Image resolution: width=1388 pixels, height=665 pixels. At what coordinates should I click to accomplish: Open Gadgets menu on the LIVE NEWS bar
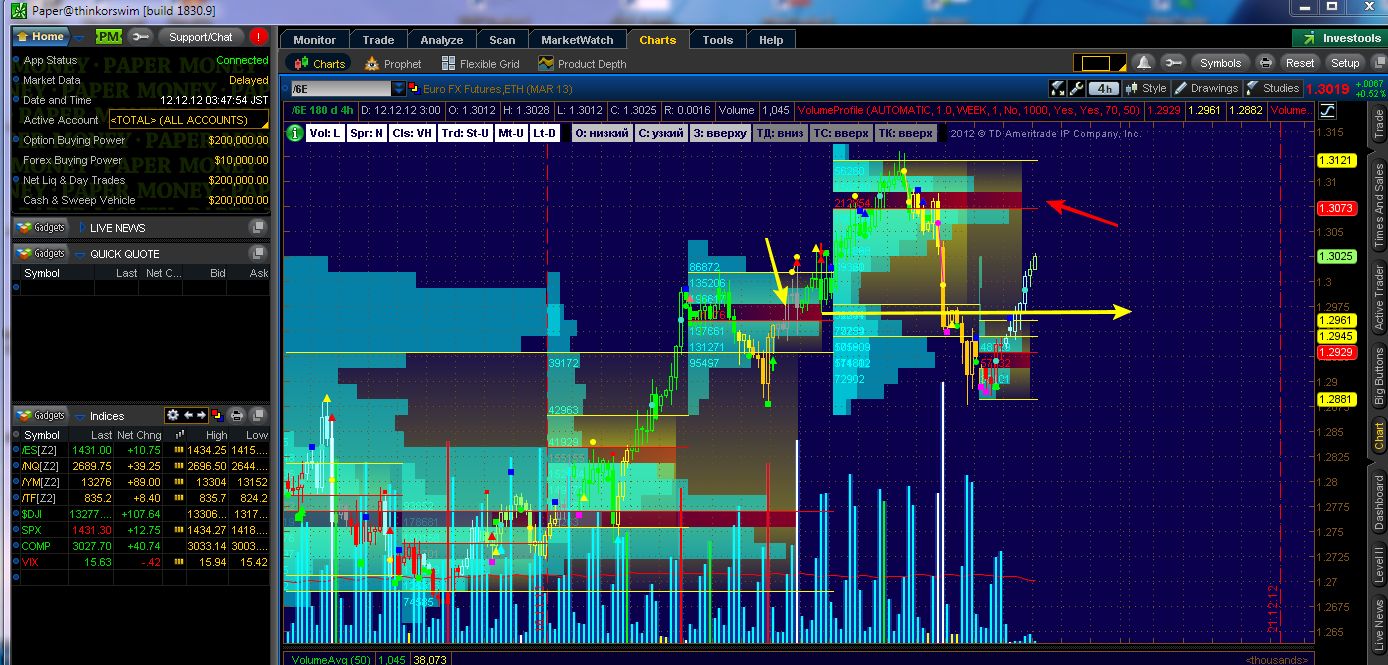(x=40, y=227)
